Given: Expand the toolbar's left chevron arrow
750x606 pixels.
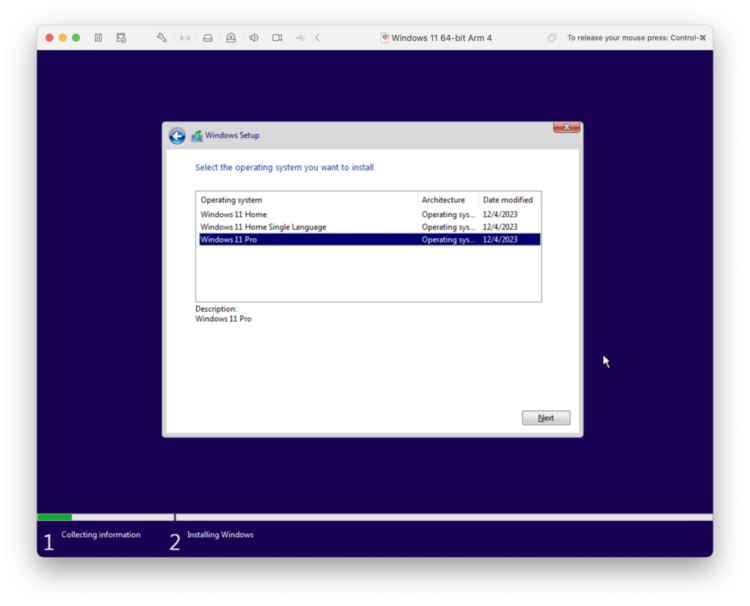Looking at the screenshot, I should (318, 38).
